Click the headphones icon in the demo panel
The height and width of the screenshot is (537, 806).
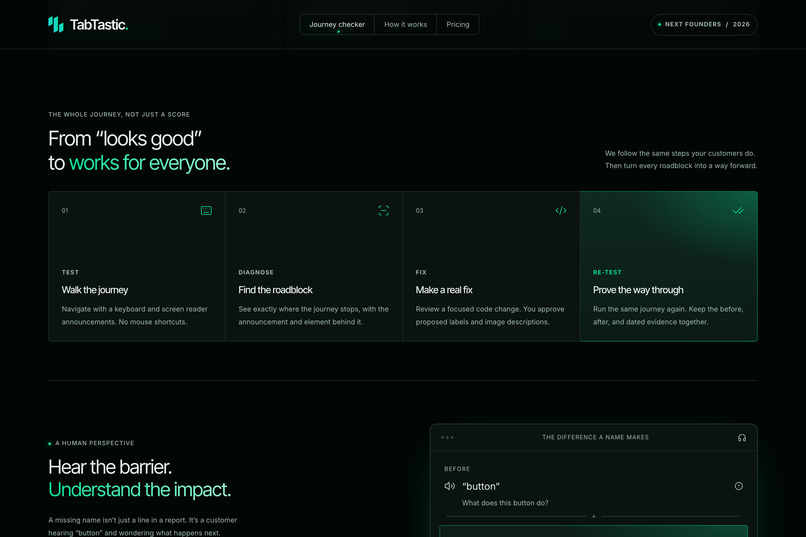(742, 438)
